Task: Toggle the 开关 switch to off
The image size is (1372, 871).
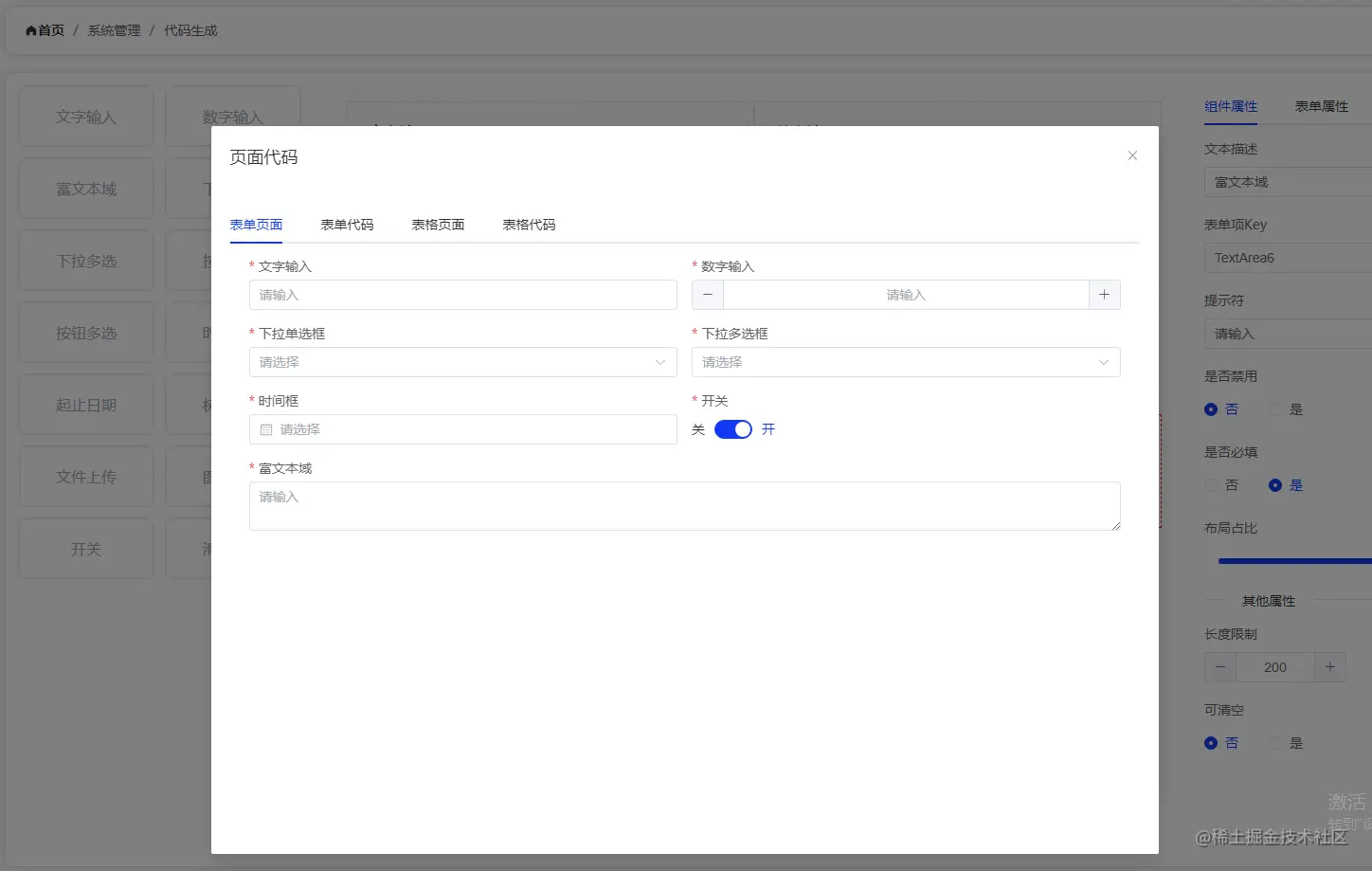Action: 732,428
